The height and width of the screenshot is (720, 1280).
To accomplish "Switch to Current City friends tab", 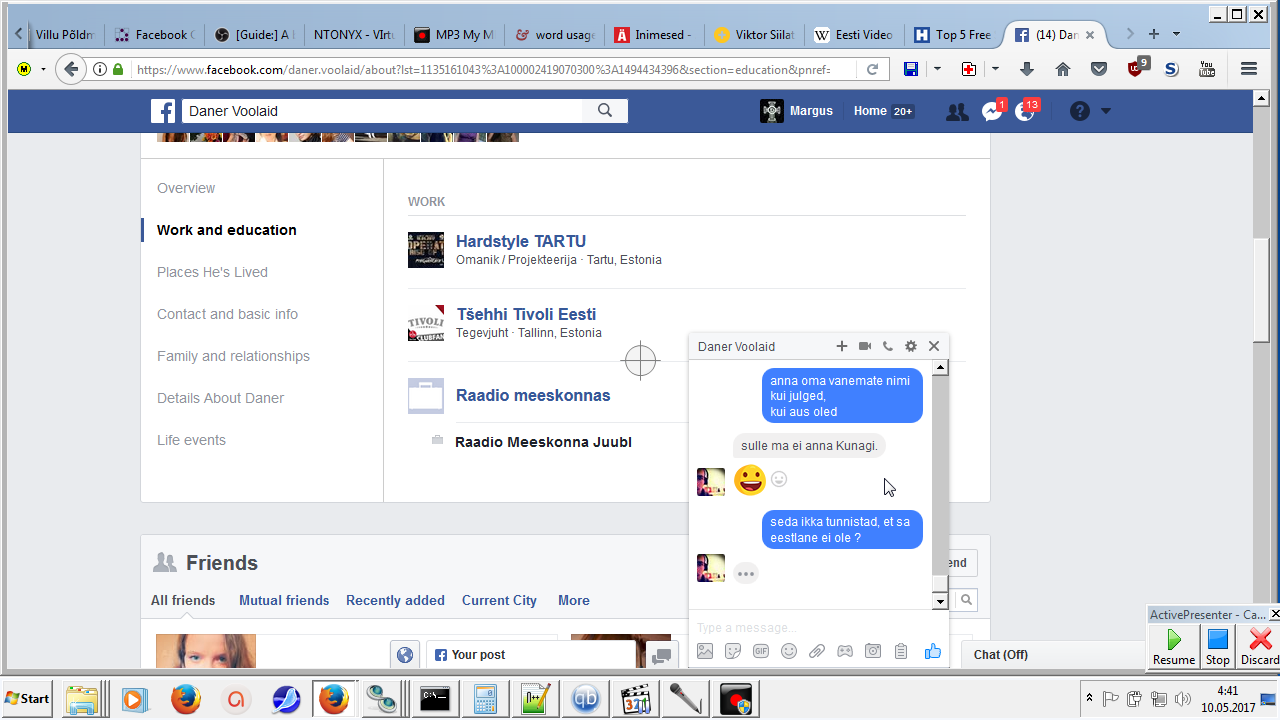I will [x=499, y=600].
